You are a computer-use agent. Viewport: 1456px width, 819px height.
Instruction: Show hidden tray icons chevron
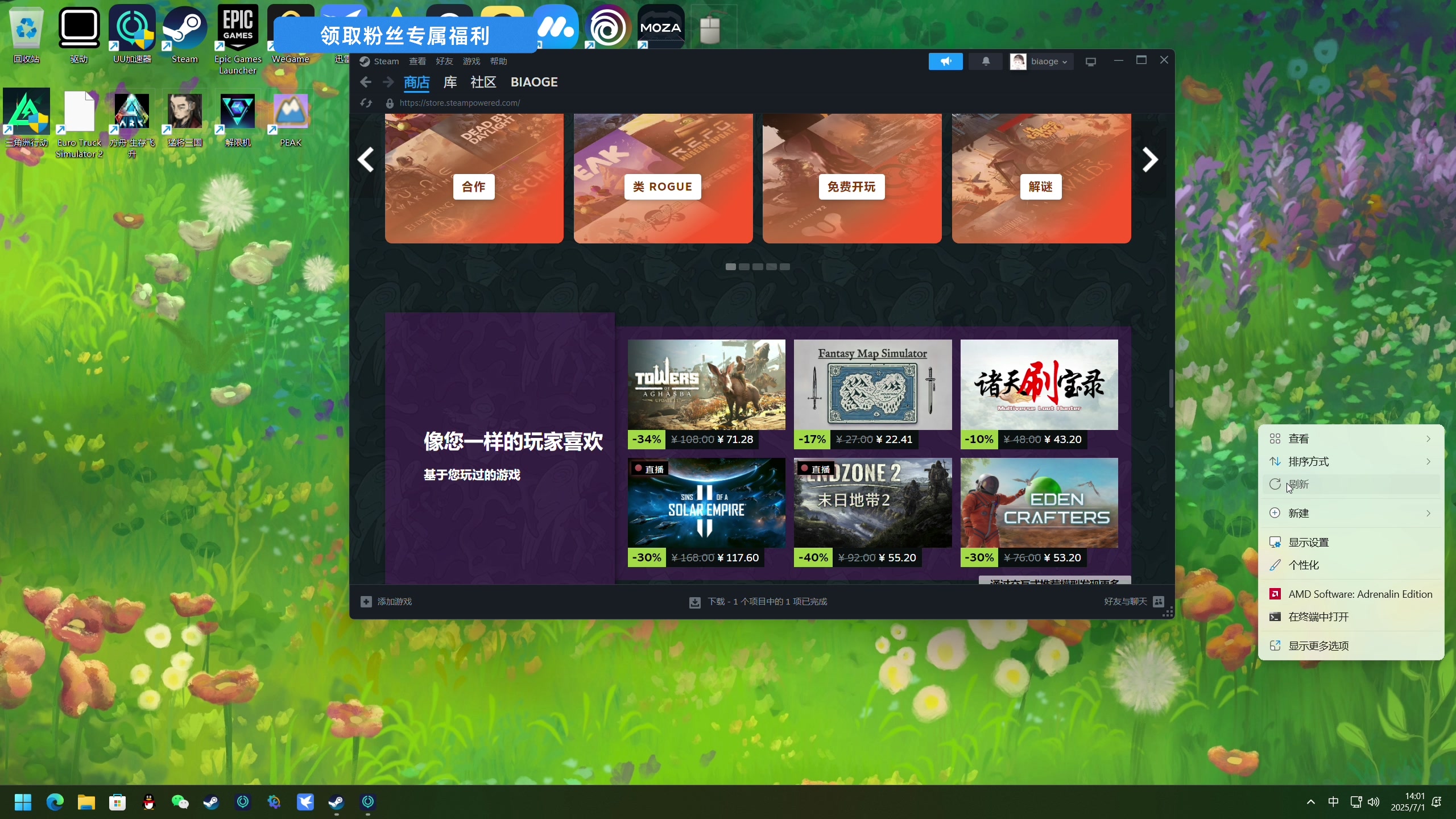pos(1310,802)
